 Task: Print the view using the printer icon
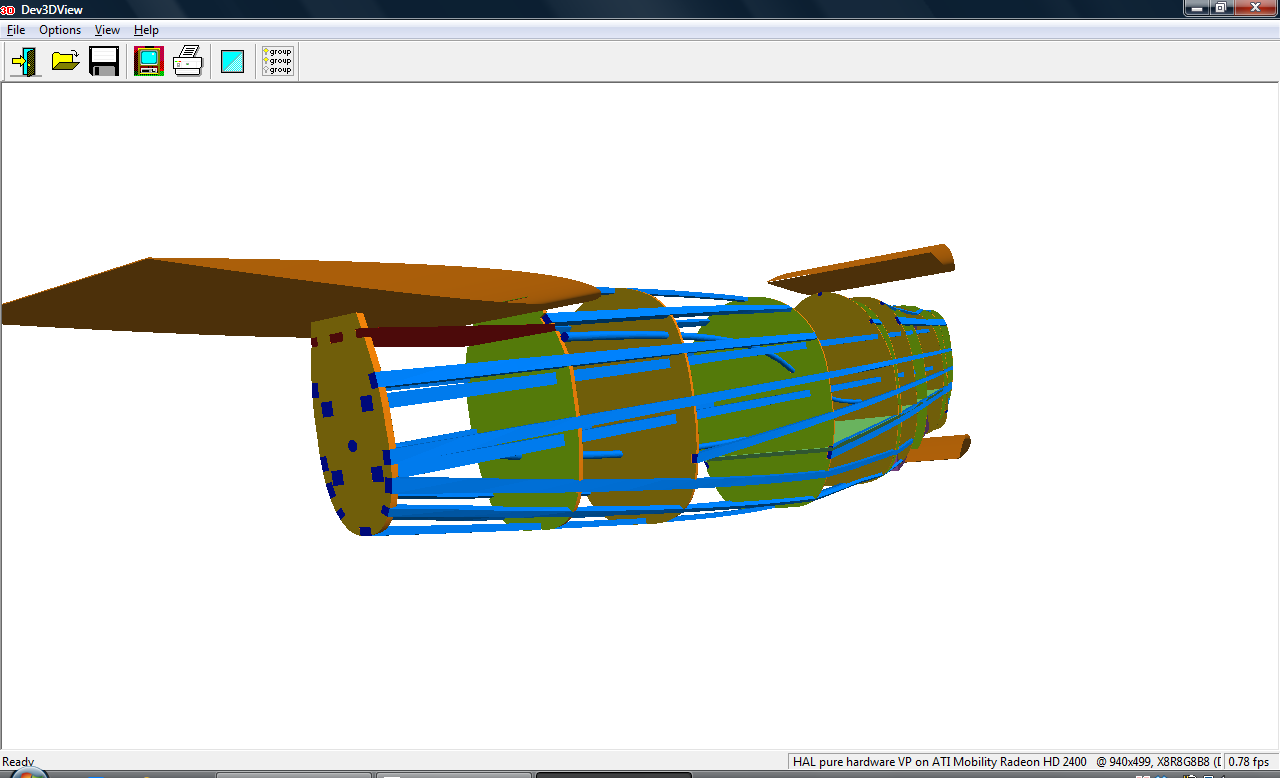188,61
